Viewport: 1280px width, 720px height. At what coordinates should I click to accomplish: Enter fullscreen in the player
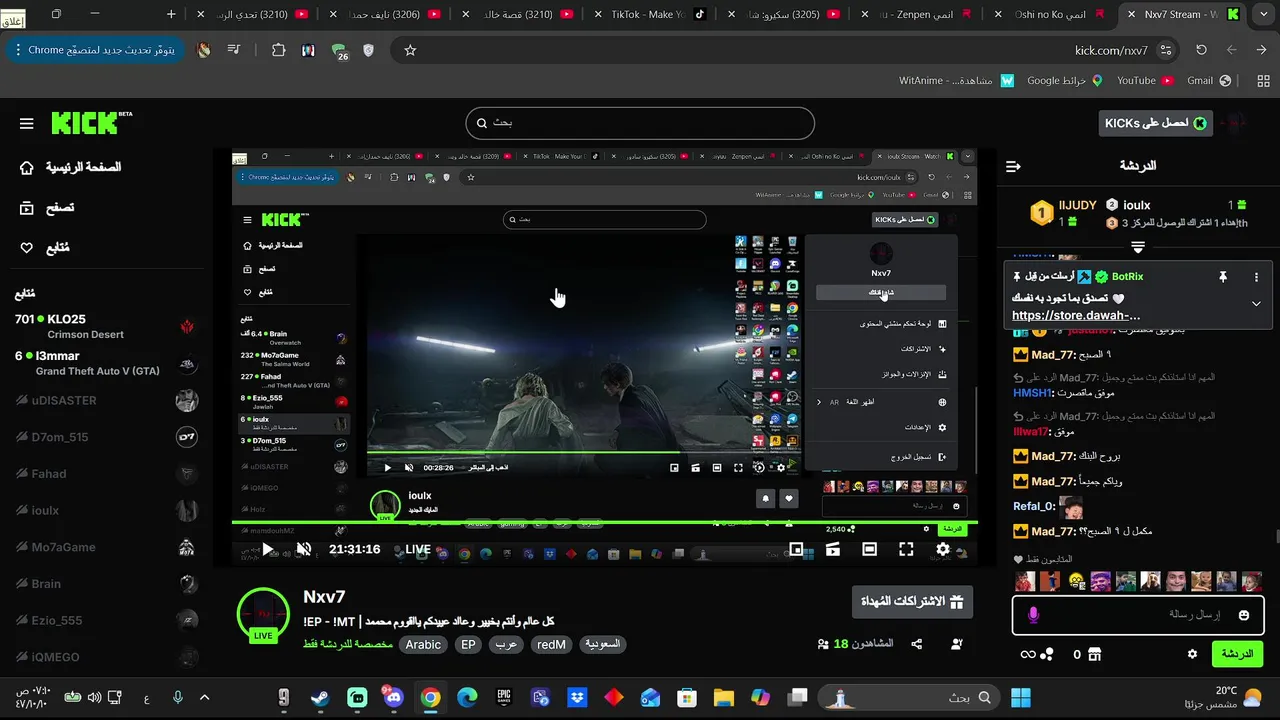point(906,549)
